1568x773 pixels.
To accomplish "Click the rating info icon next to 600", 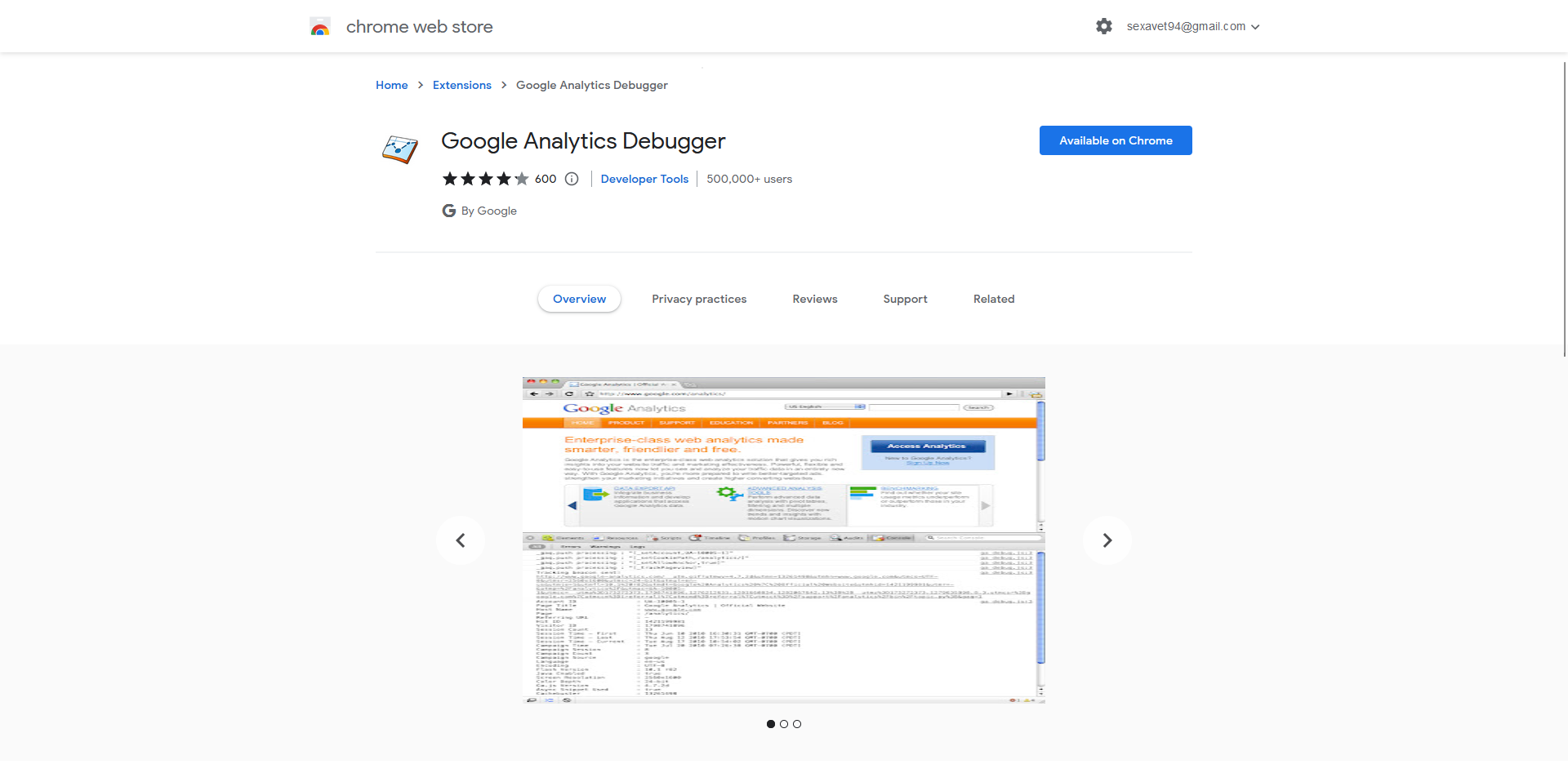I will click(572, 179).
